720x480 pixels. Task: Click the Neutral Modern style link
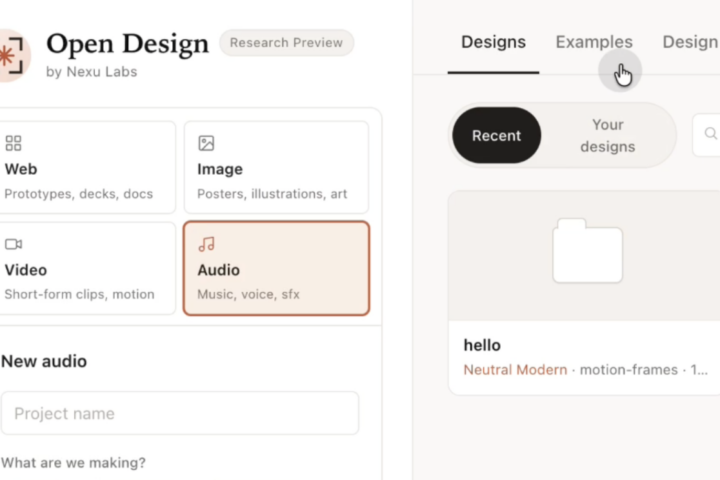pos(515,370)
